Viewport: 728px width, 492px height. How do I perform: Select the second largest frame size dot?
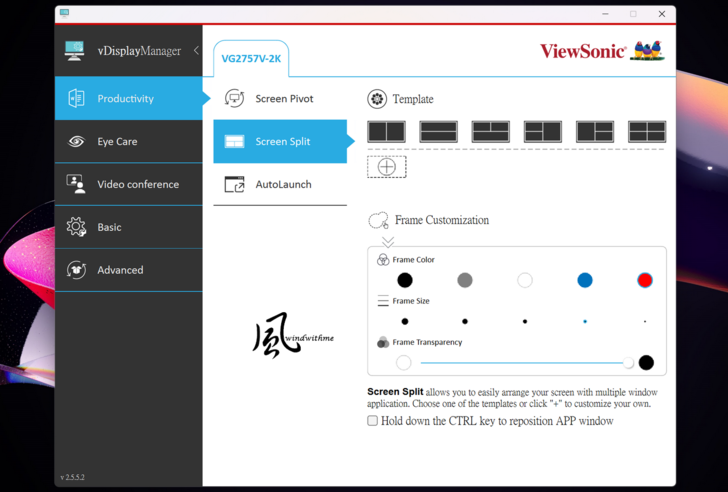point(465,321)
